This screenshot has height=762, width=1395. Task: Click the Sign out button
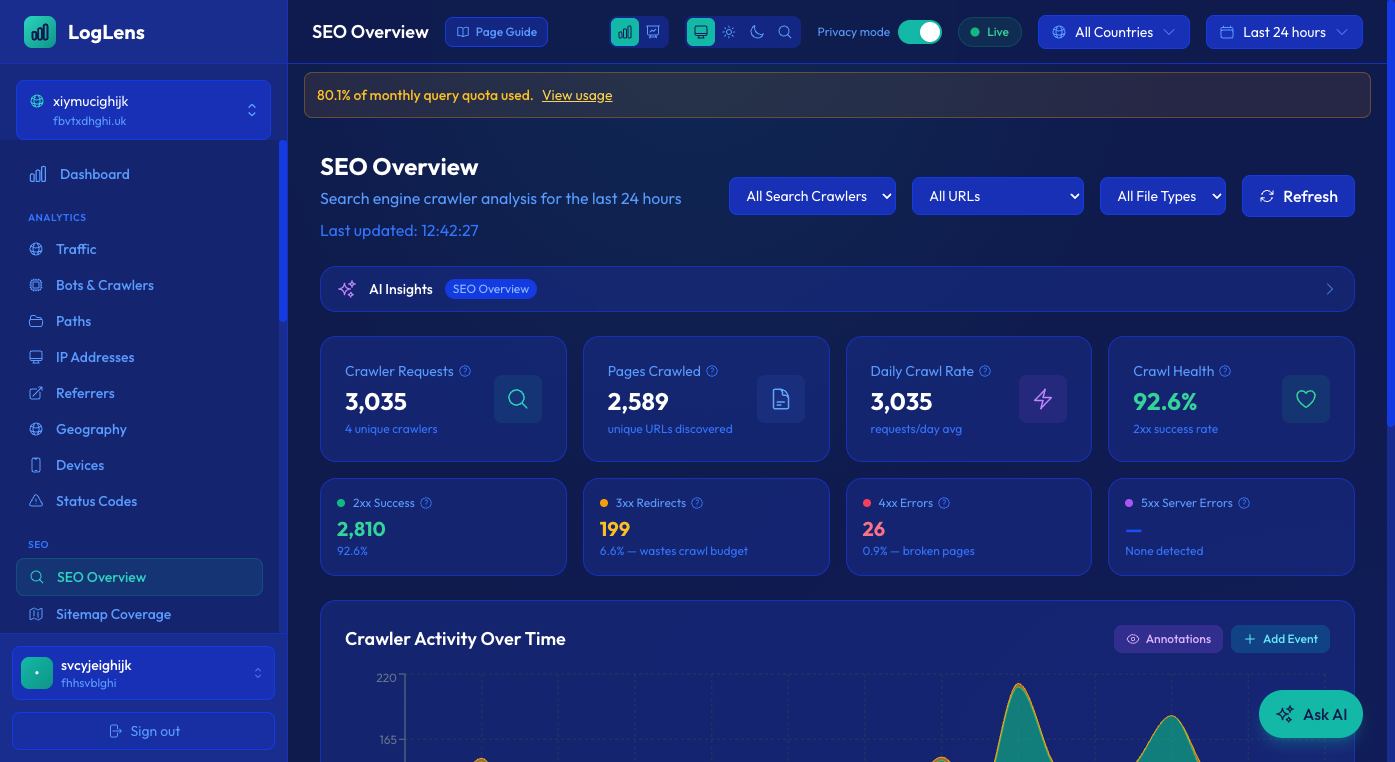click(x=143, y=731)
